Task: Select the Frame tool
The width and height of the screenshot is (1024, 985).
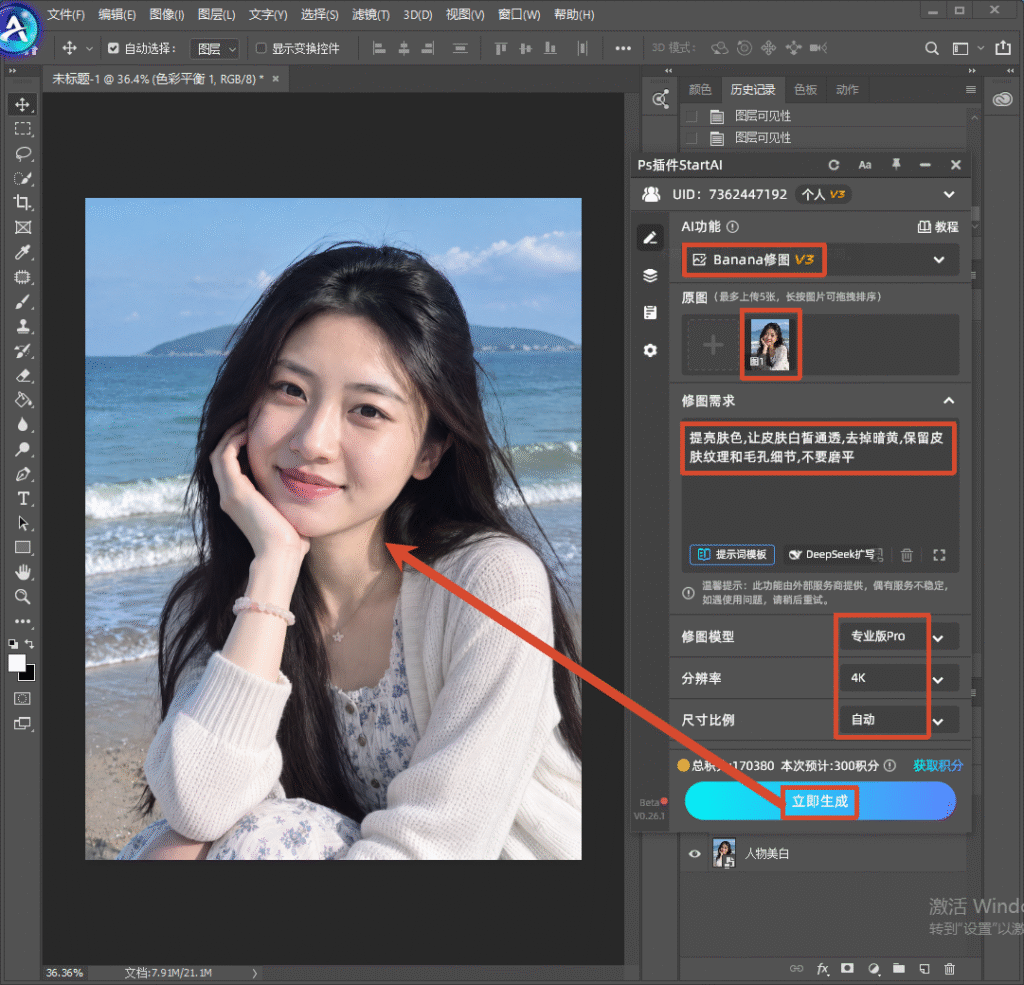Action: point(23,227)
